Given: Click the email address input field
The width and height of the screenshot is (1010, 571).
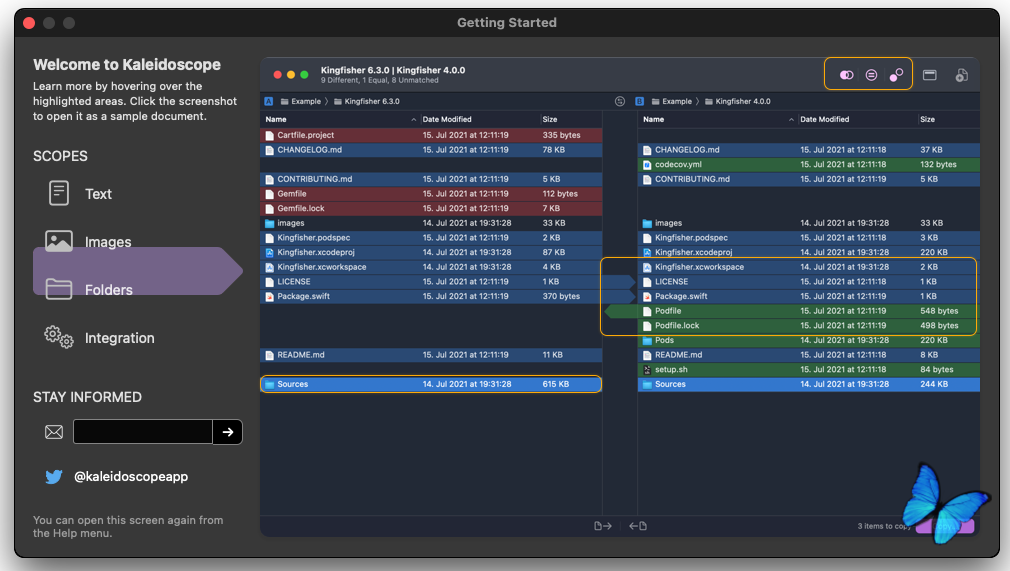Looking at the screenshot, I should [142, 432].
